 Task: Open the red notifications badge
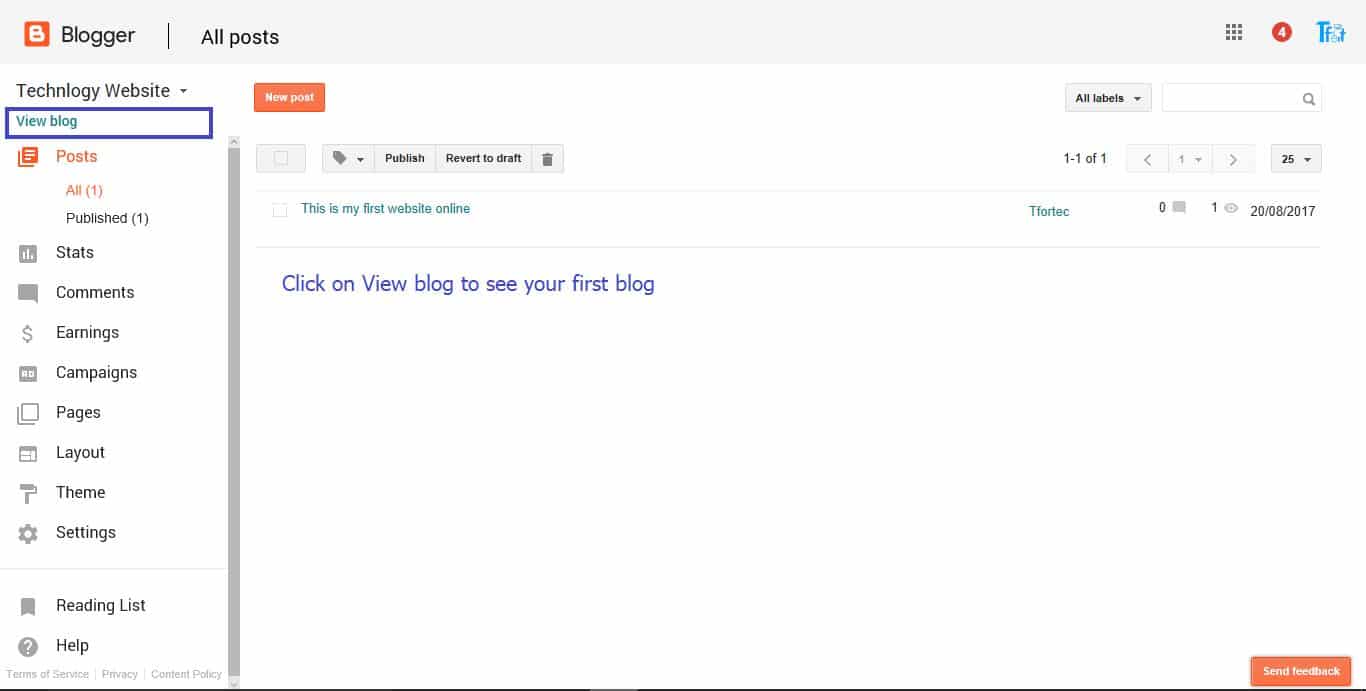coord(1281,33)
